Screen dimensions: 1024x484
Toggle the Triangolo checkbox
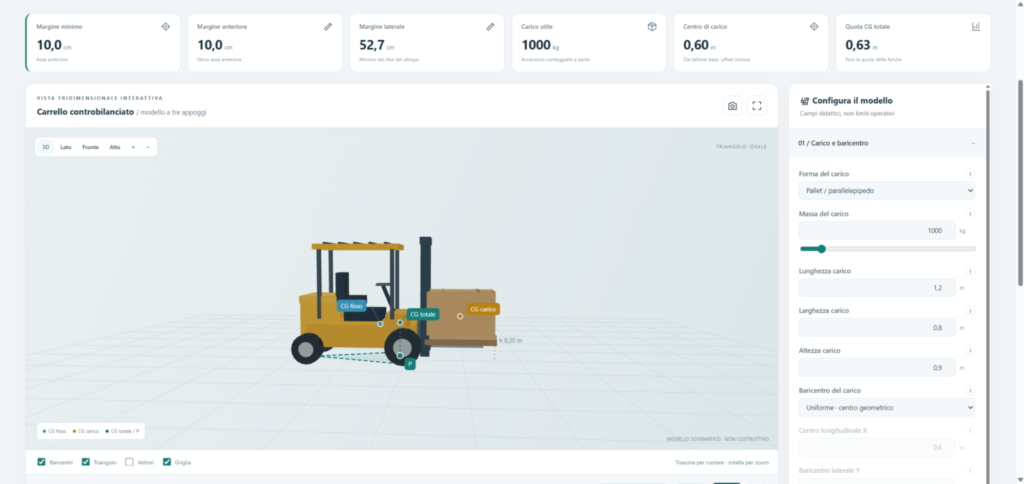86,462
